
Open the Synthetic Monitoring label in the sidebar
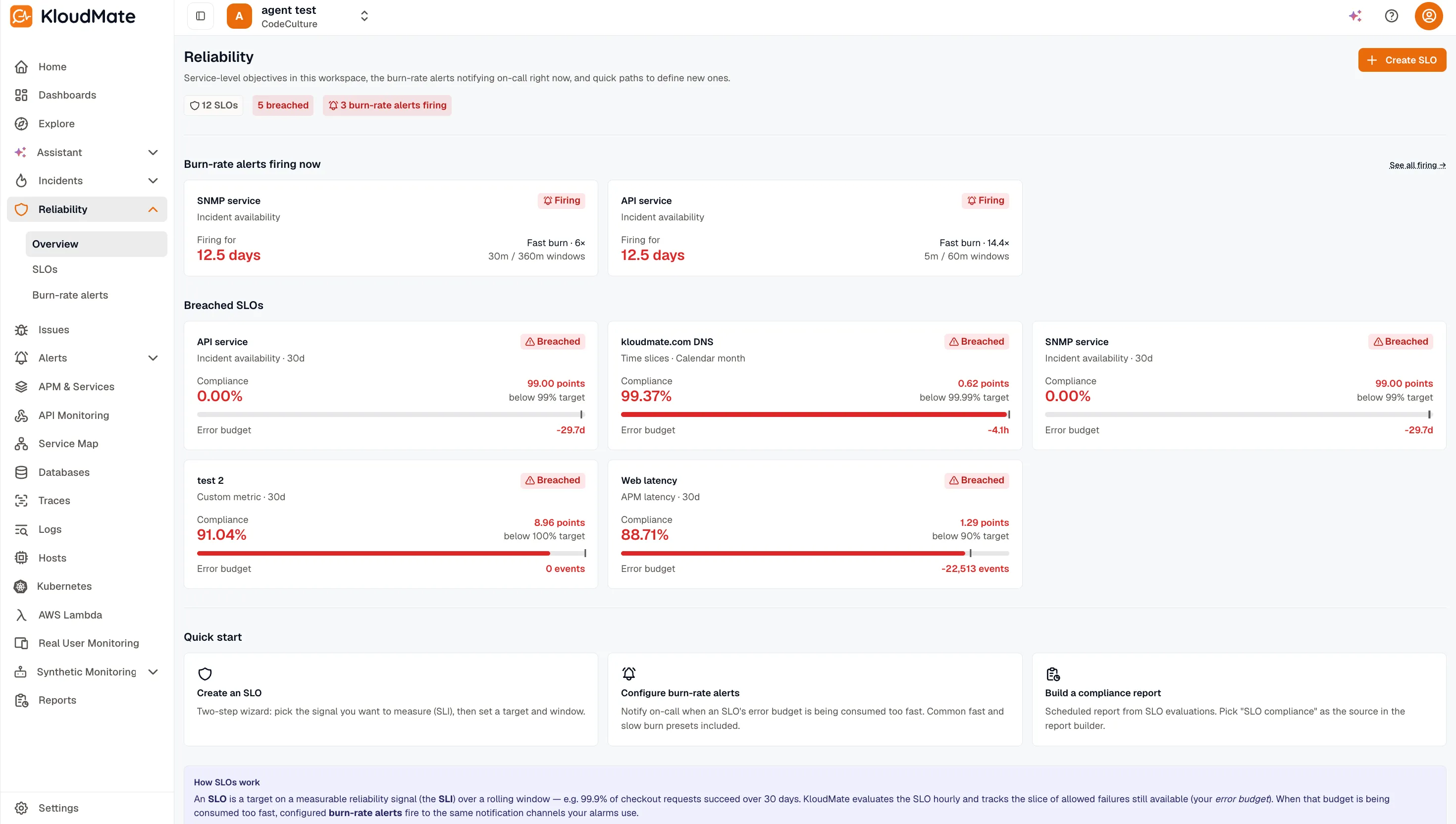coord(87,672)
